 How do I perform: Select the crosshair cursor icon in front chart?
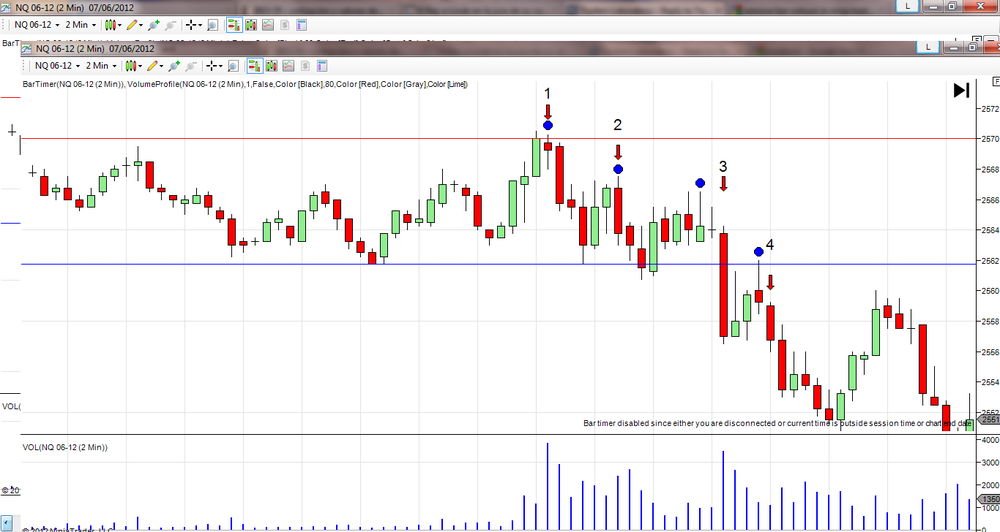coord(211,66)
